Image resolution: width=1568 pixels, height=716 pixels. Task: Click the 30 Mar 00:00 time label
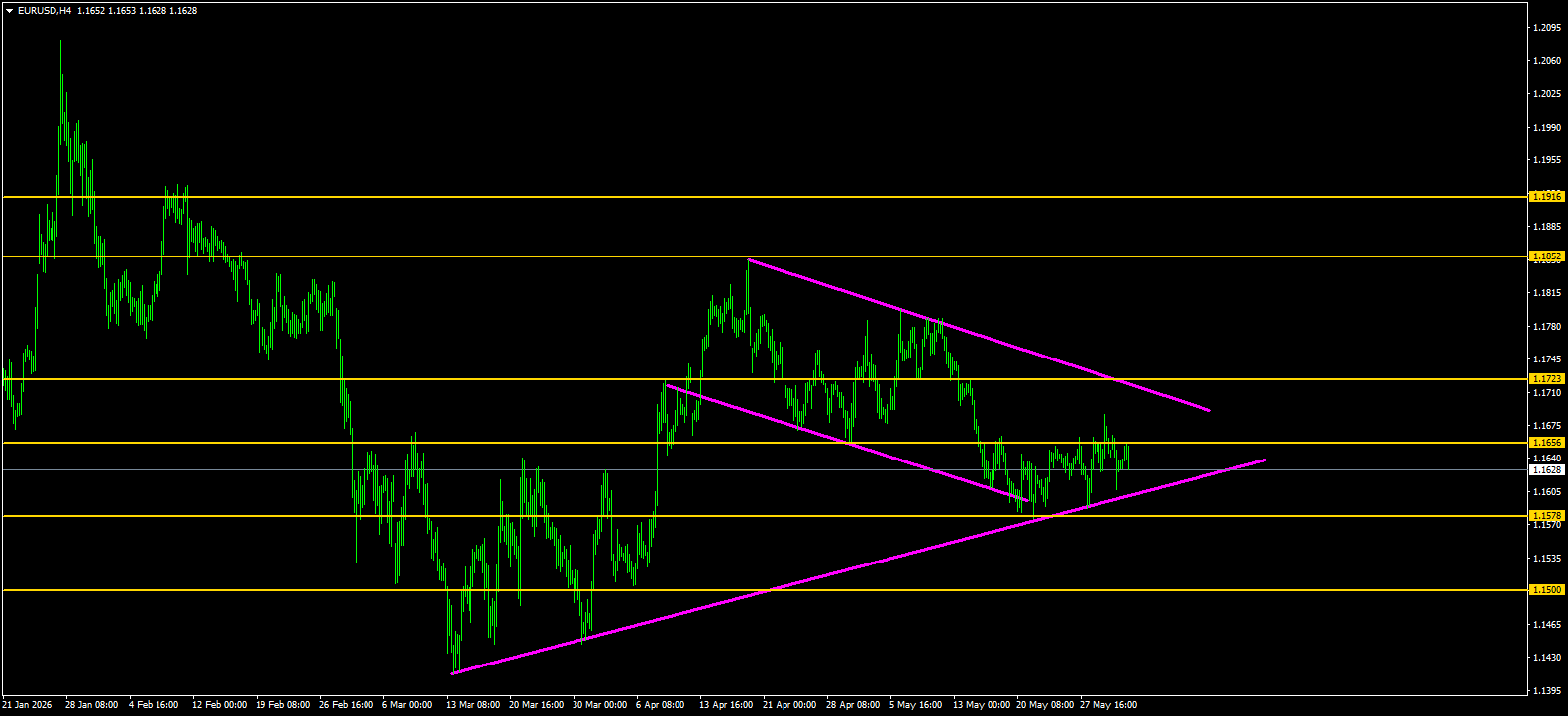click(599, 705)
